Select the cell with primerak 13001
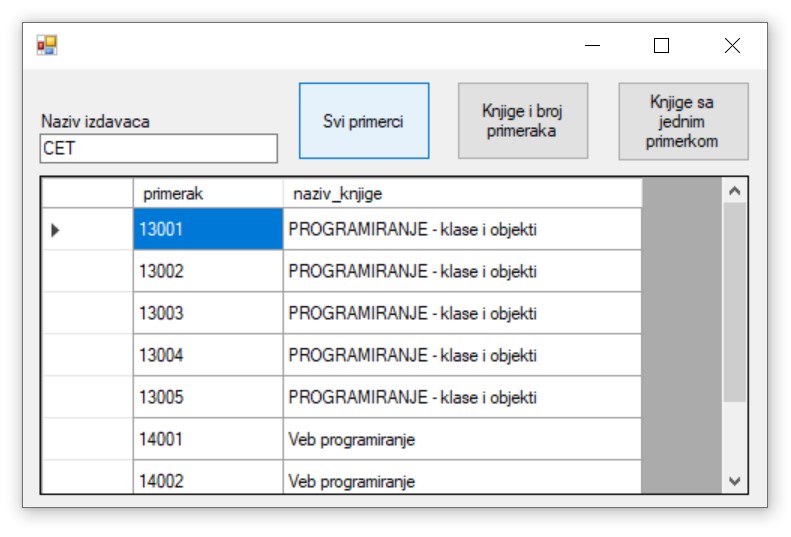 click(x=208, y=229)
